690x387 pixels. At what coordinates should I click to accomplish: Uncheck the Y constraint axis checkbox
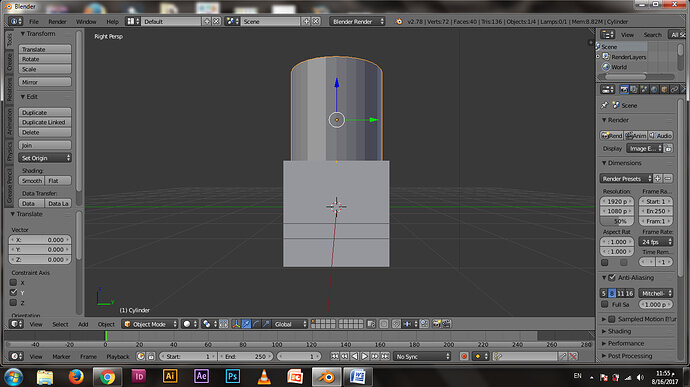13,292
